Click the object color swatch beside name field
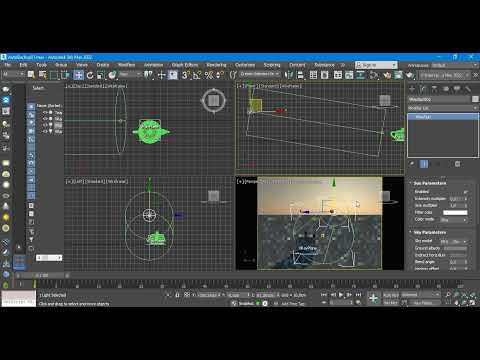 click(x=475, y=99)
